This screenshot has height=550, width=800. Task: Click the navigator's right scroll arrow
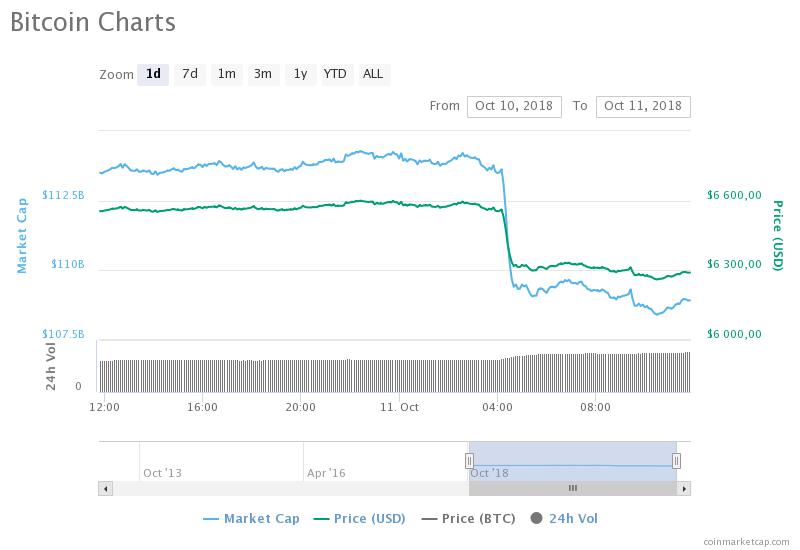click(684, 489)
